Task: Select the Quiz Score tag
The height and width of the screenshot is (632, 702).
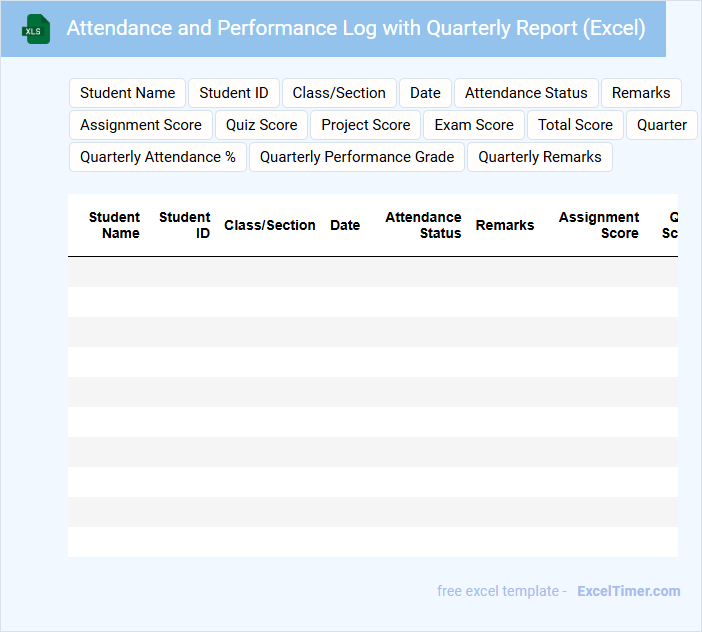Action: pos(261,125)
